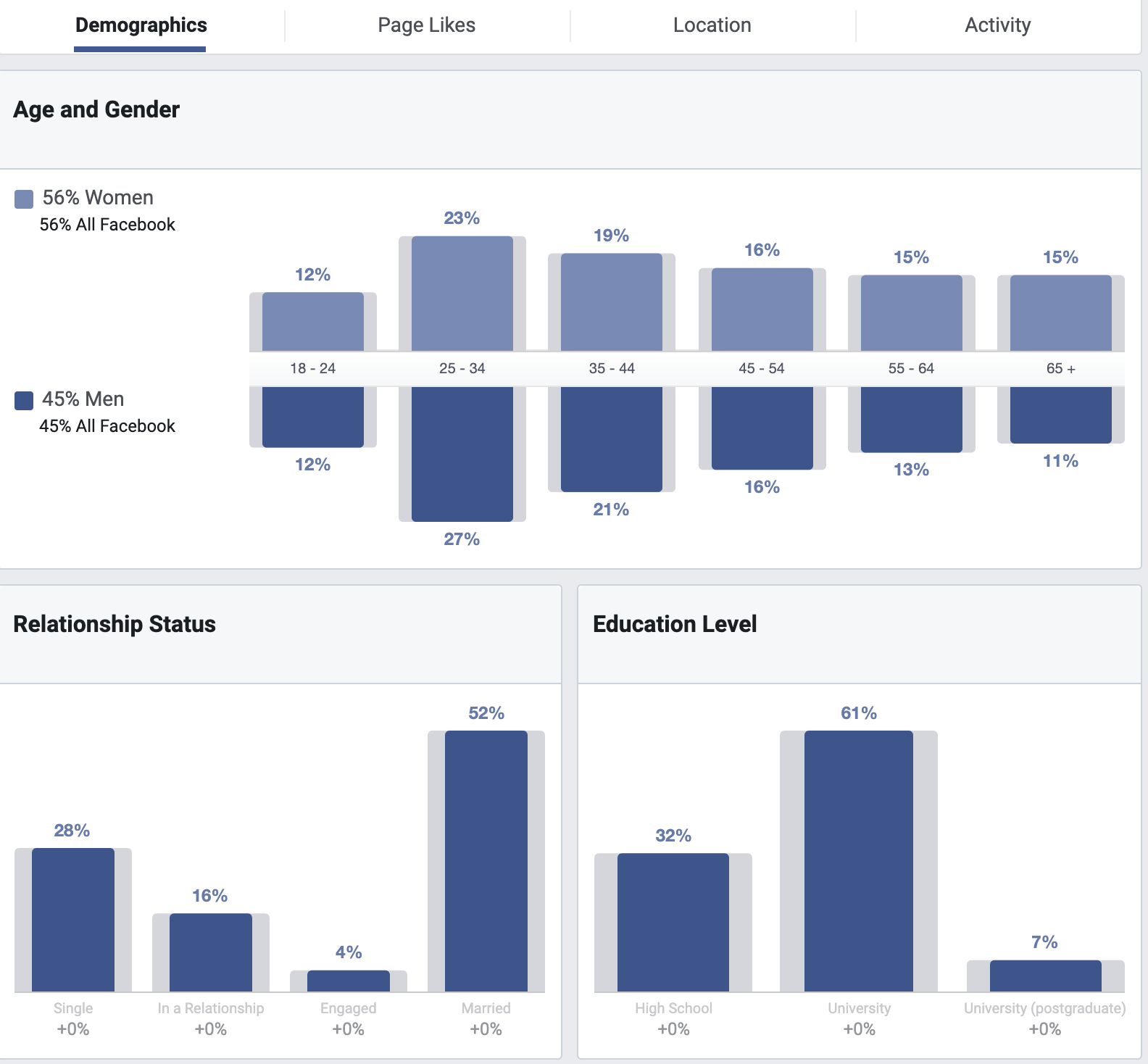
Task: Click the 55 - 64 age label
Action: point(912,368)
